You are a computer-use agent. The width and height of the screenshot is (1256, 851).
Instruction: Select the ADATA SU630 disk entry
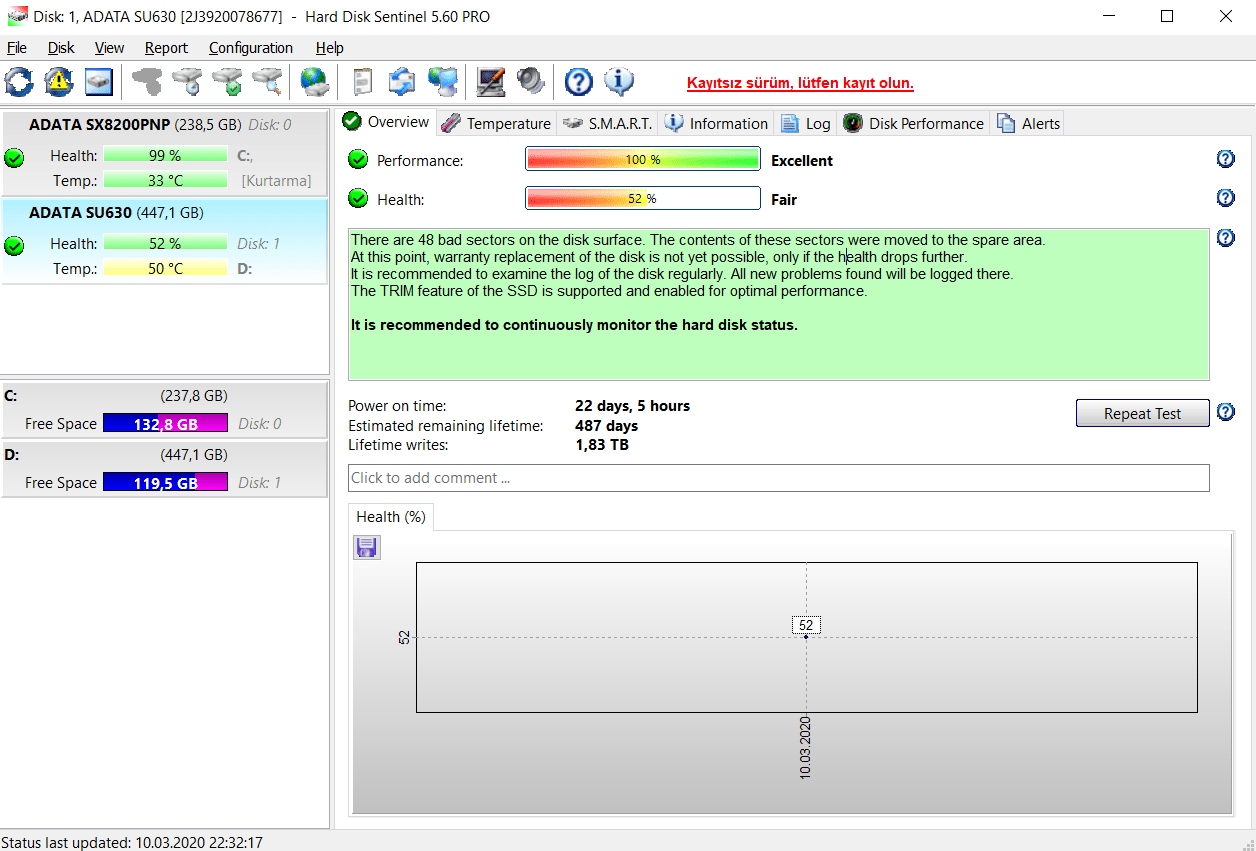(164, 241)
